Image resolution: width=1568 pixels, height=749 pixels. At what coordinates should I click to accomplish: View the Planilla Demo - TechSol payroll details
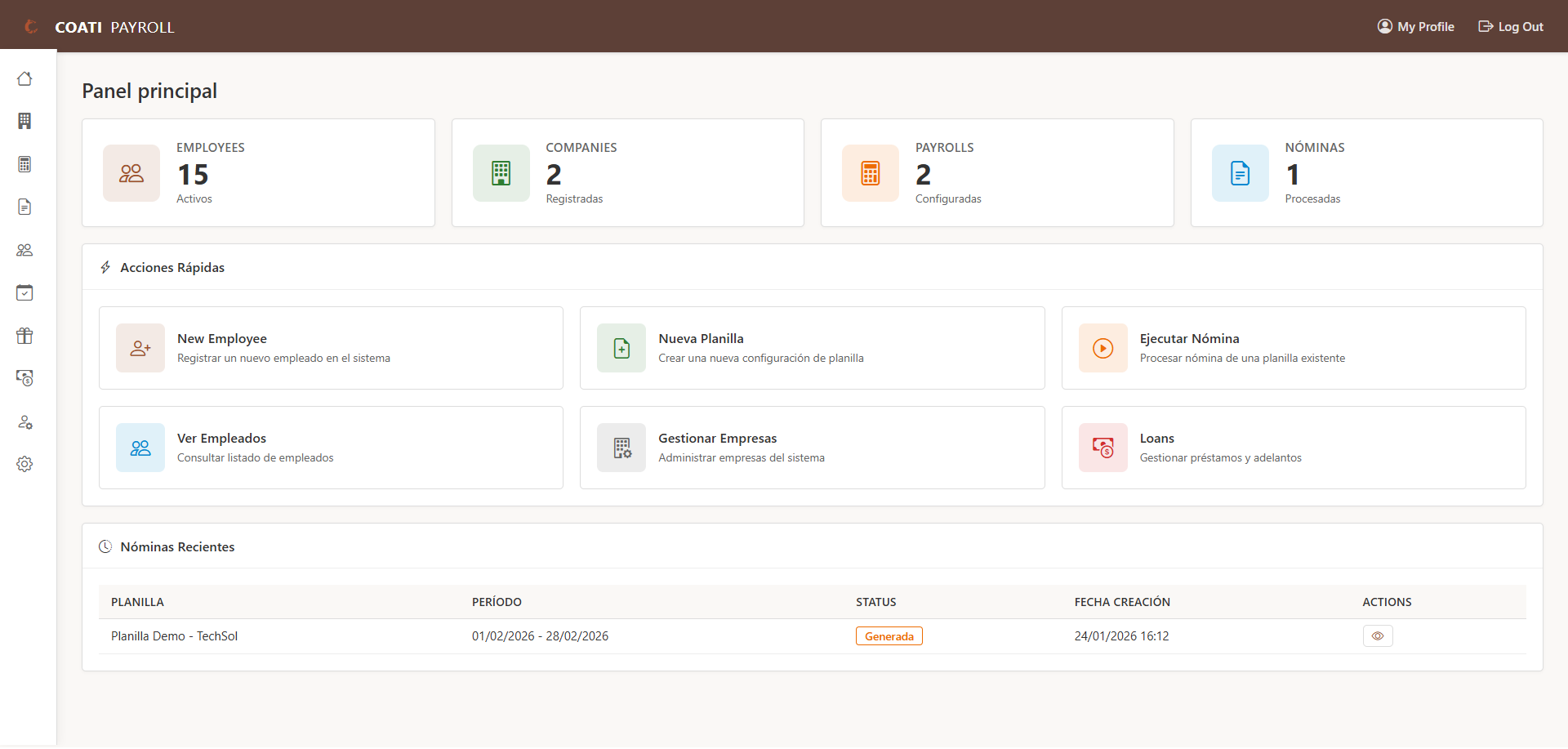1378,635
